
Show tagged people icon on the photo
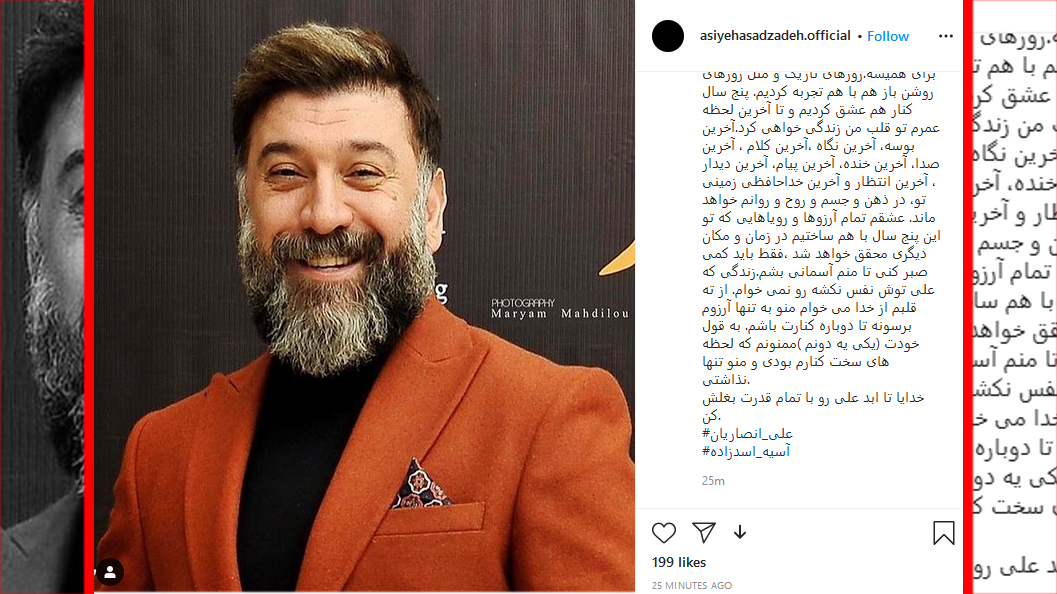(109, 572)
